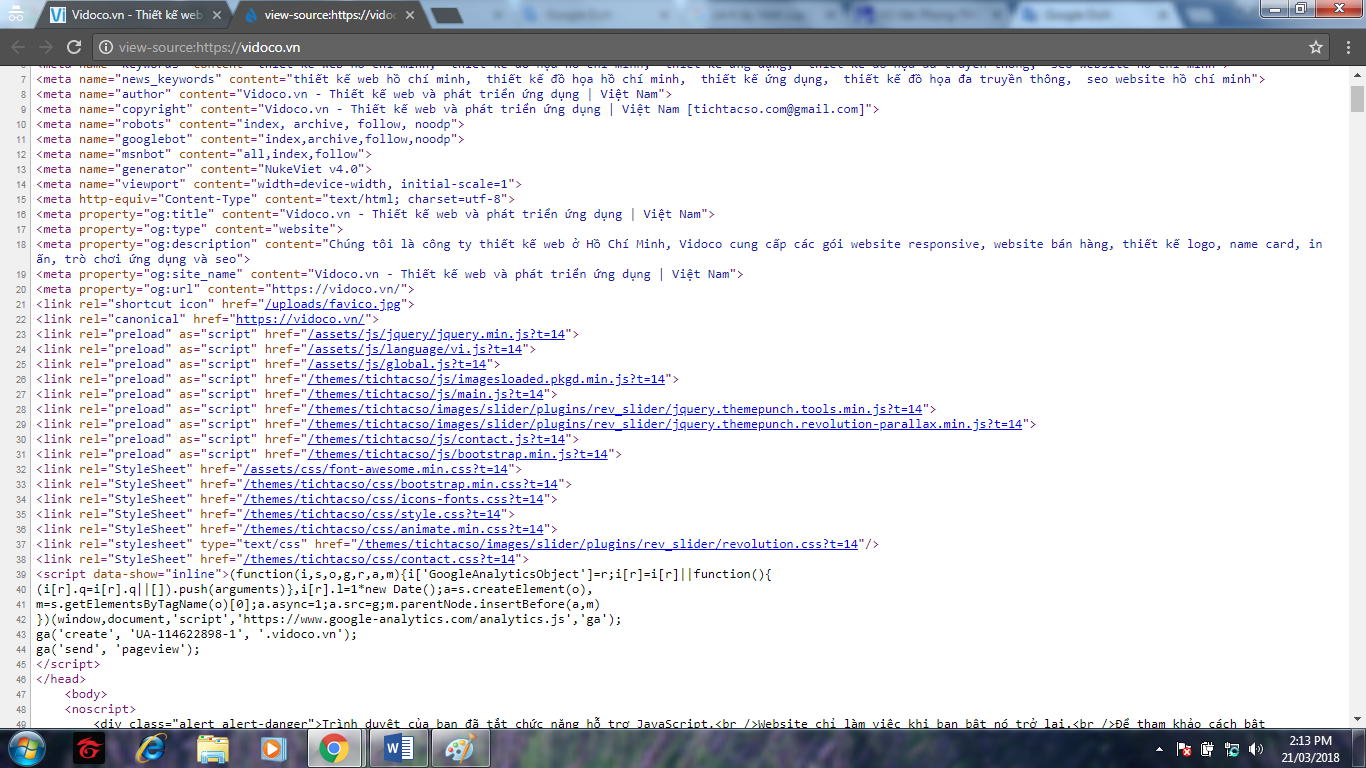Check the power icon in system tray
Viewport: 1366px width, 768px height.
pyautogui.click(x=1208, y=748)
